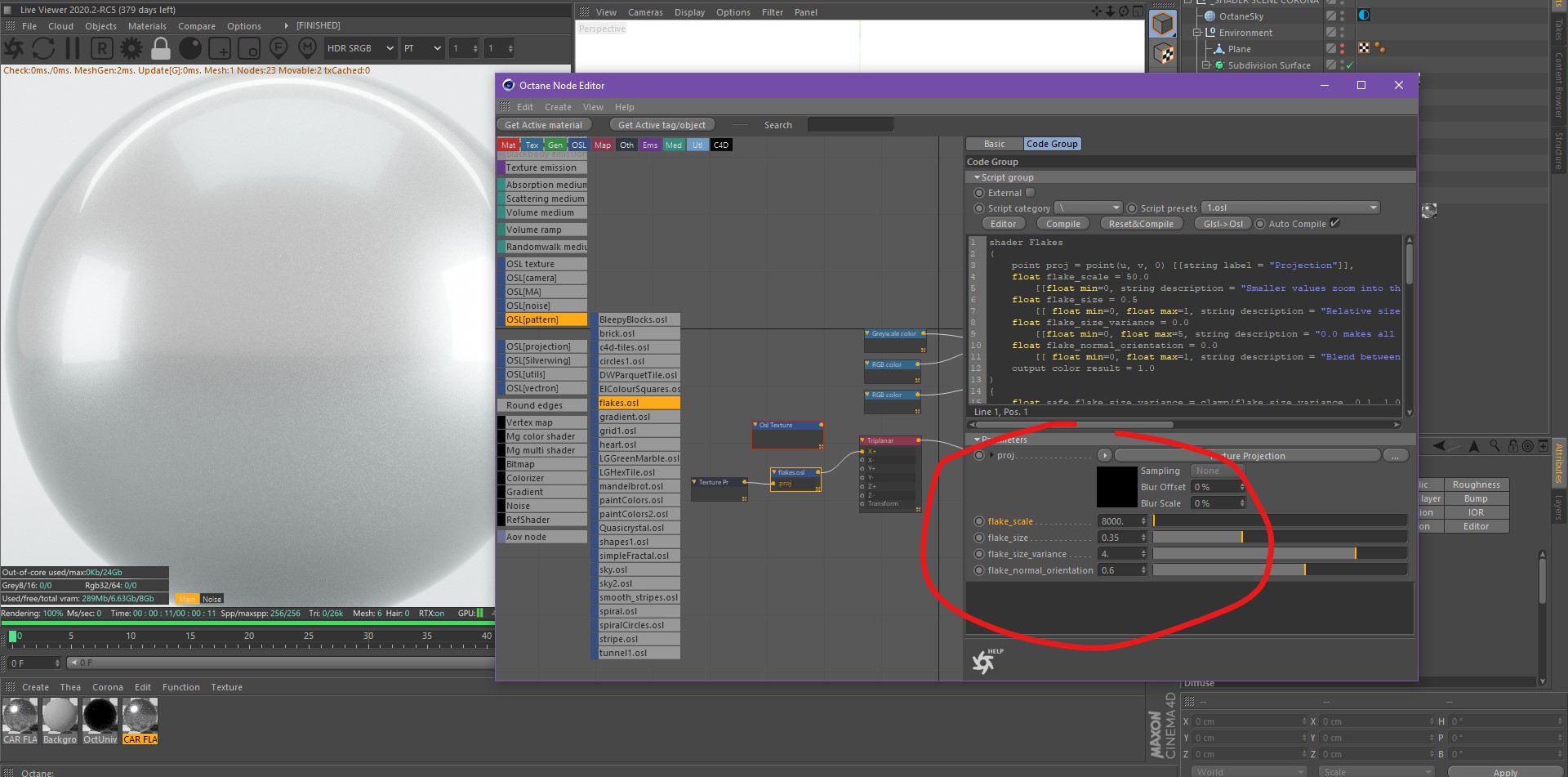1568x777 pixels.
Task: Click the Glsl->Osl button
Action: click(1223, 224)
